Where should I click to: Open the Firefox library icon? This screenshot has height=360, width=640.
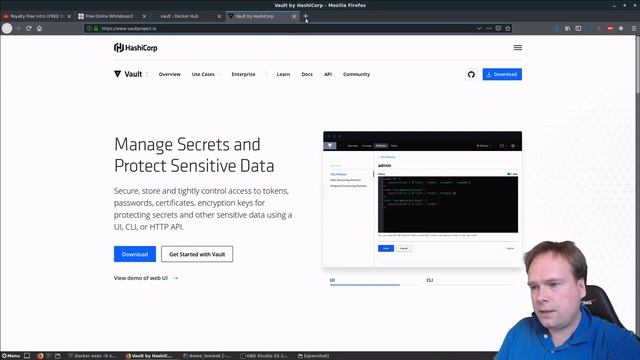[568, 29]
